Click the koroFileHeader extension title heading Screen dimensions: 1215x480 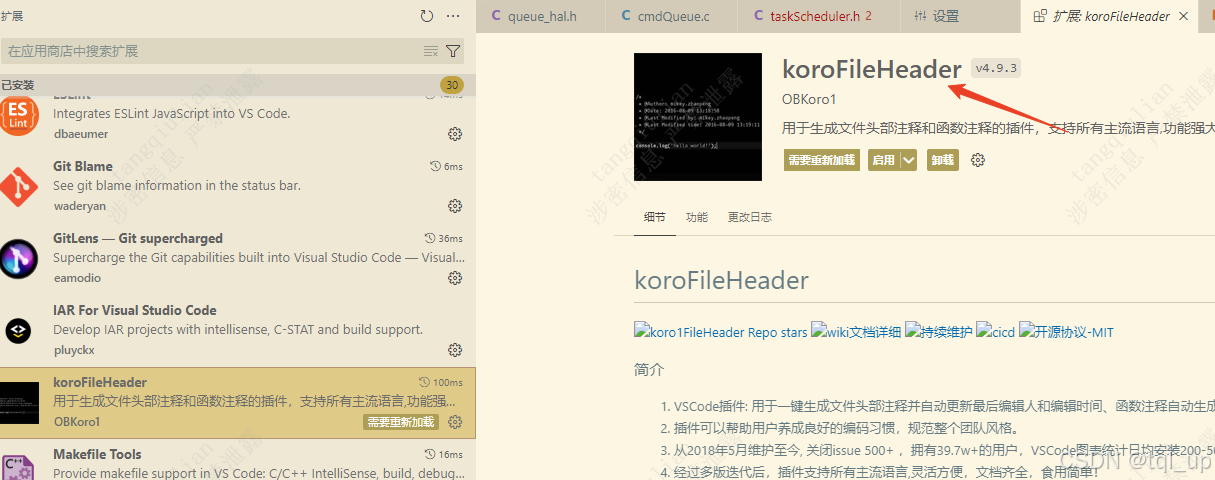point(872,68)
